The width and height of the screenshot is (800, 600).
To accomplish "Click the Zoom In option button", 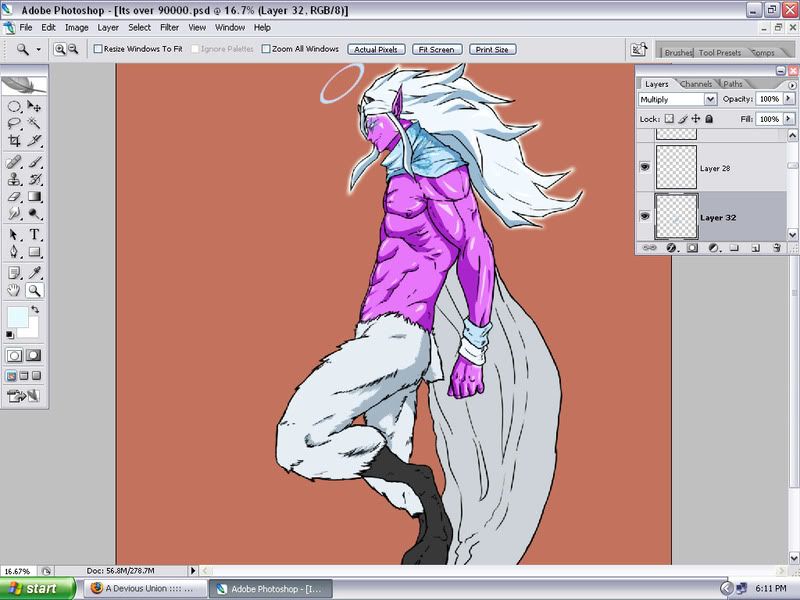I will tap(60, 49).
